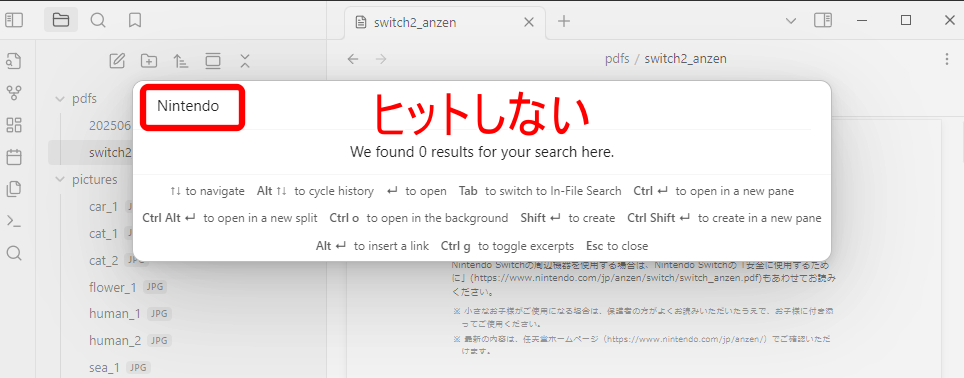Screen dimensions: 964x378
Task: Create a new folder icon
Action: click(x=149, y=60)
